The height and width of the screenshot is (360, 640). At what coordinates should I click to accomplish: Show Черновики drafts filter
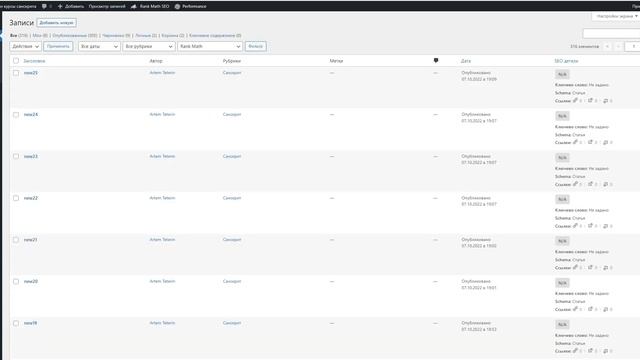click(116, 36)
